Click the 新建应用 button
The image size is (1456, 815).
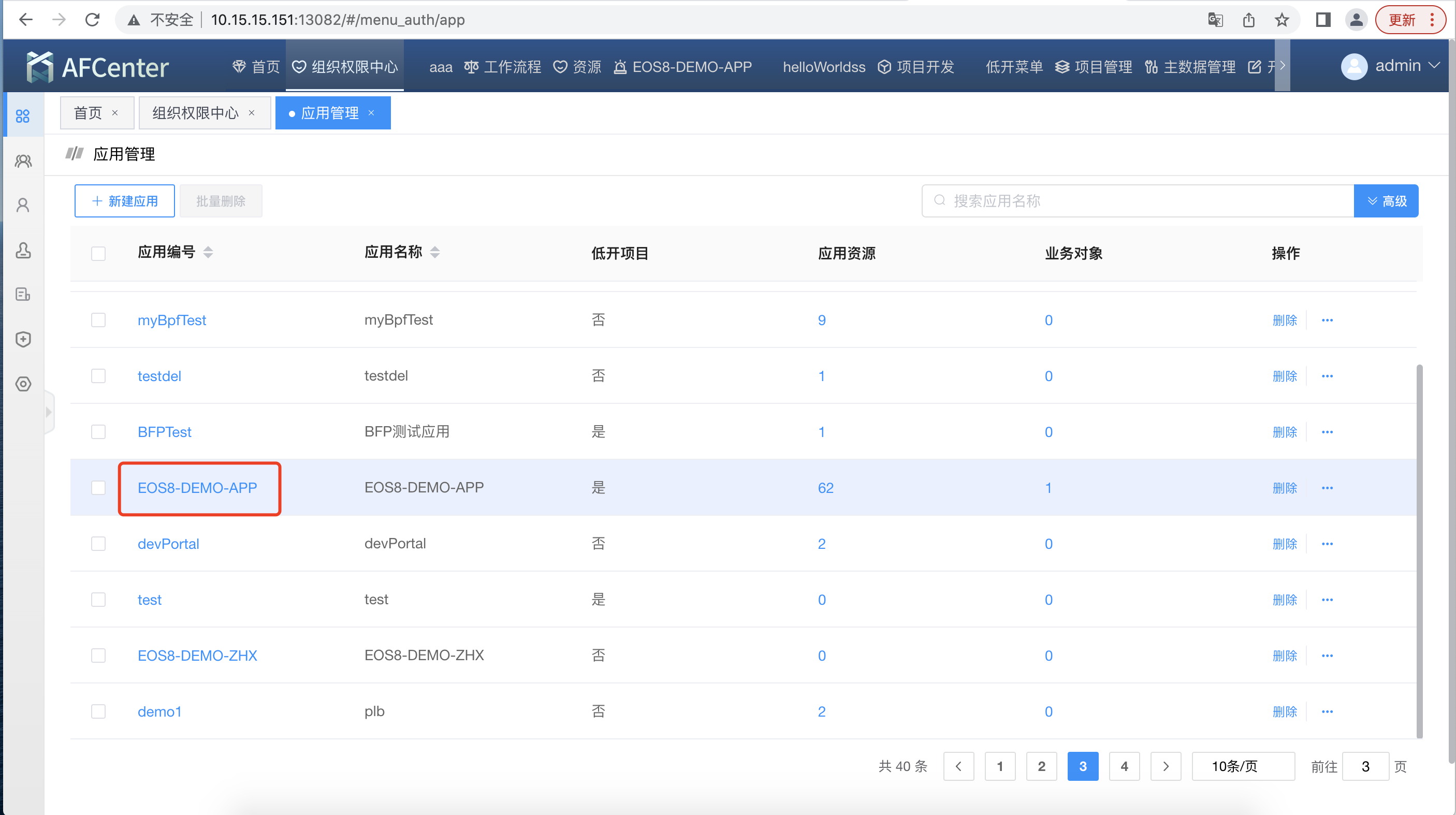point(124,200)
